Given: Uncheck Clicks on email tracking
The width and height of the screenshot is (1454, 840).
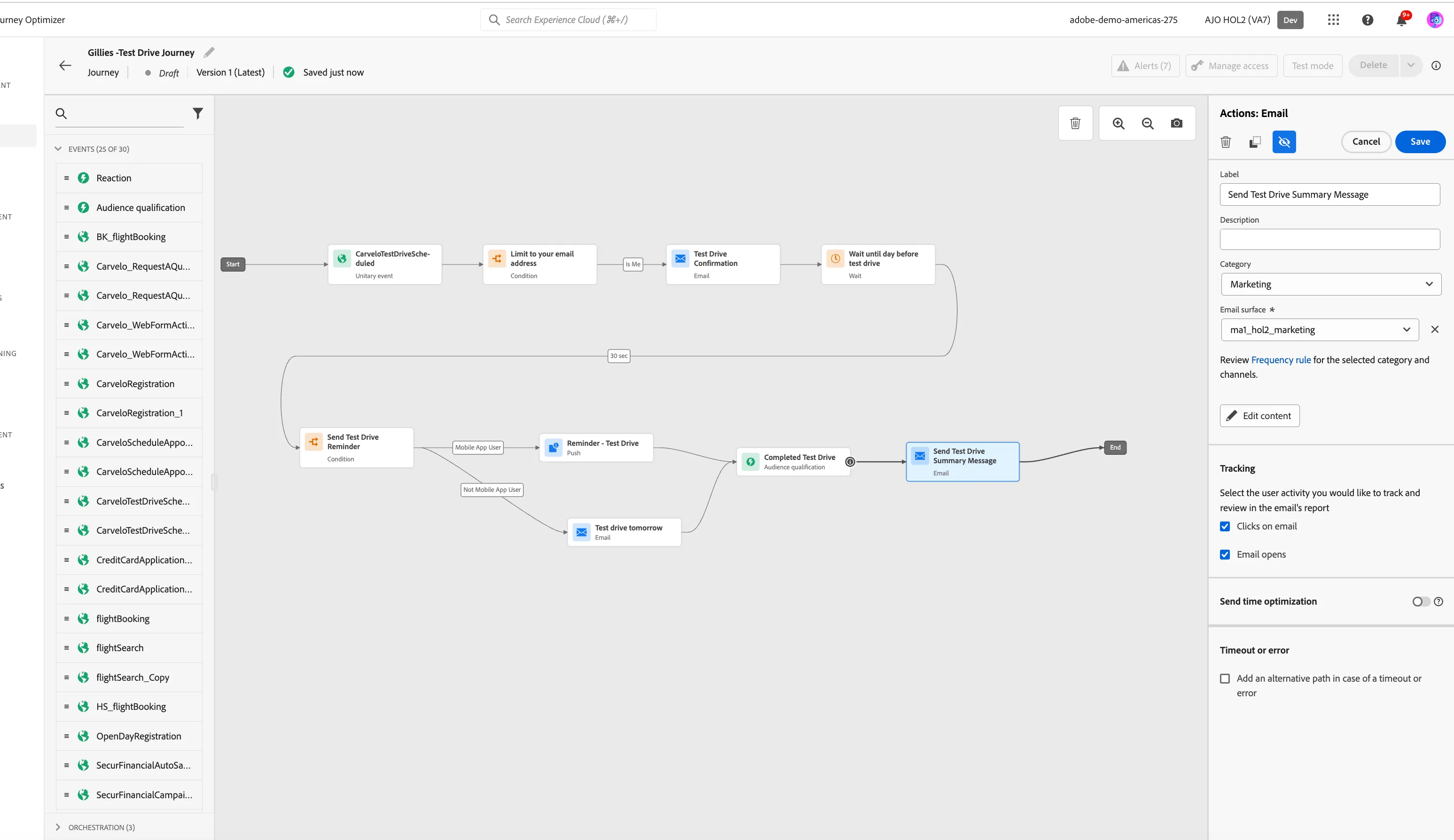Looking at the screenshot, I should click(1224, 526).
